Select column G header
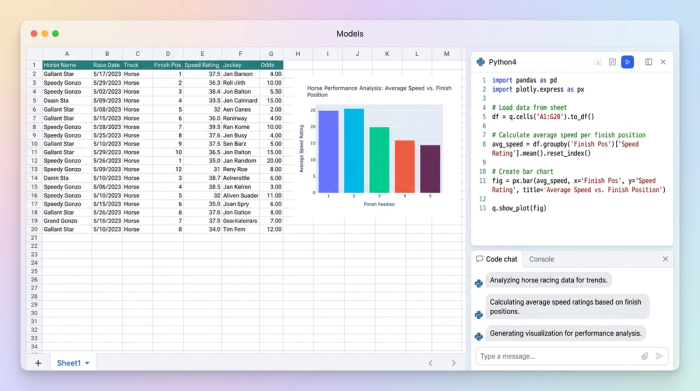 click(x=271, y=54)
